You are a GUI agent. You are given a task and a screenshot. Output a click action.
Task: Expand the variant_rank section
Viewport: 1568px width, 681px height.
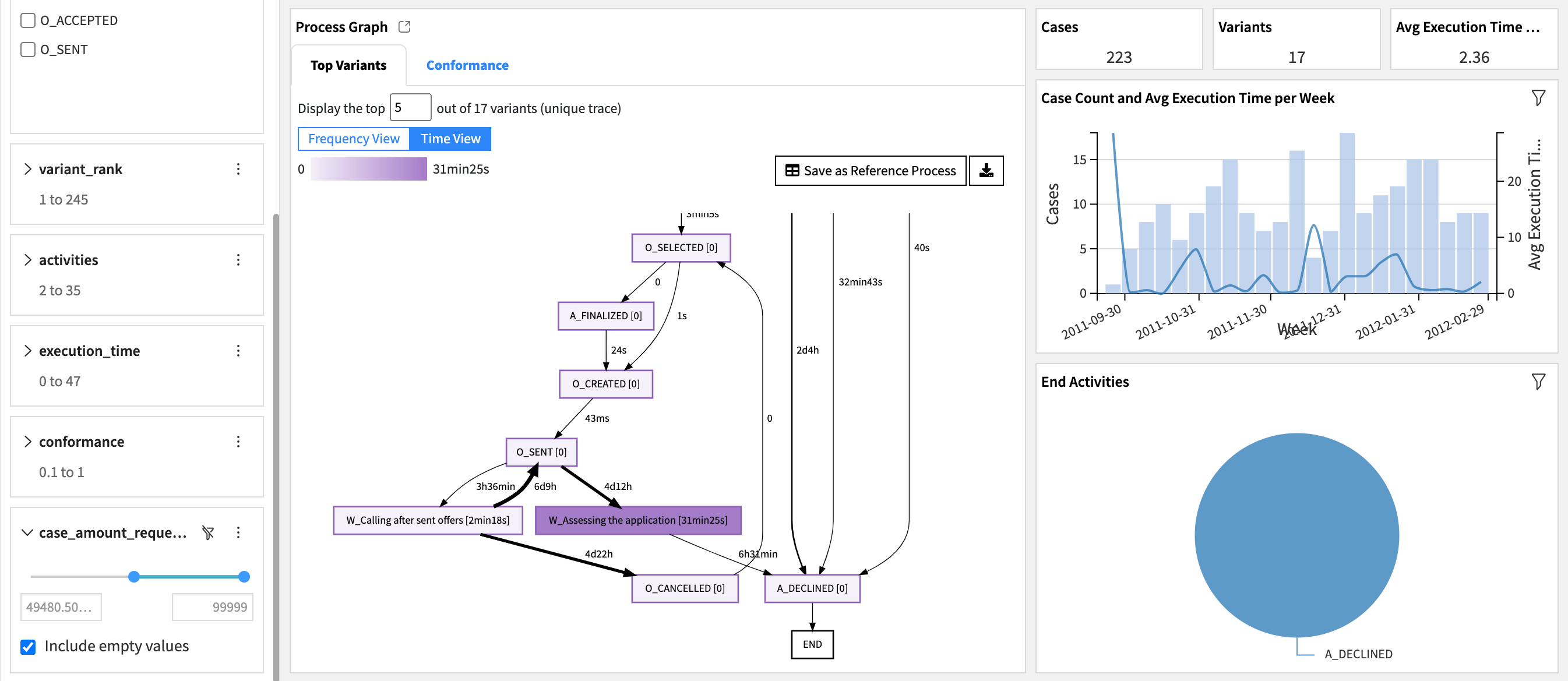point(28,168)
